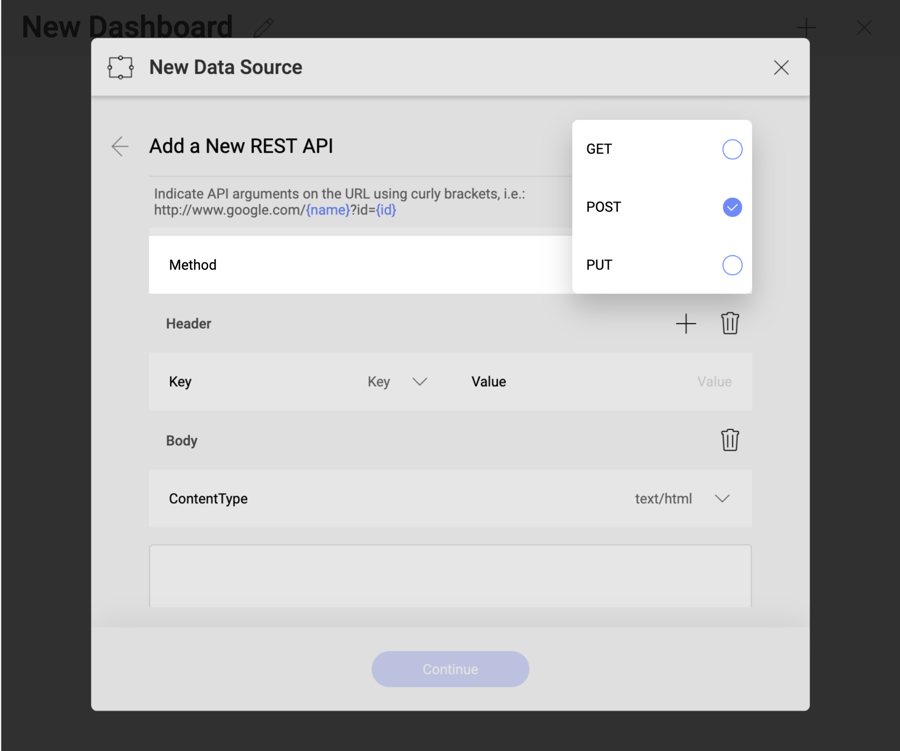This screenshot has height=751, width=900.
Task: Click the plus icon in dashboard top bar
Action: [x=806, y=27]
